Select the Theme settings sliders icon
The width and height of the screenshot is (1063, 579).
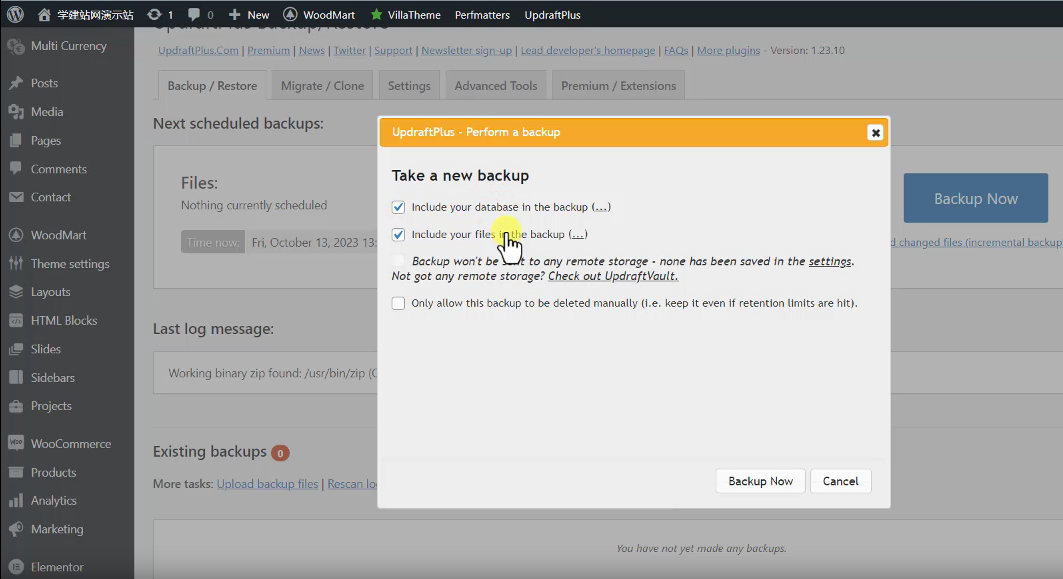(x=16, y=264)
